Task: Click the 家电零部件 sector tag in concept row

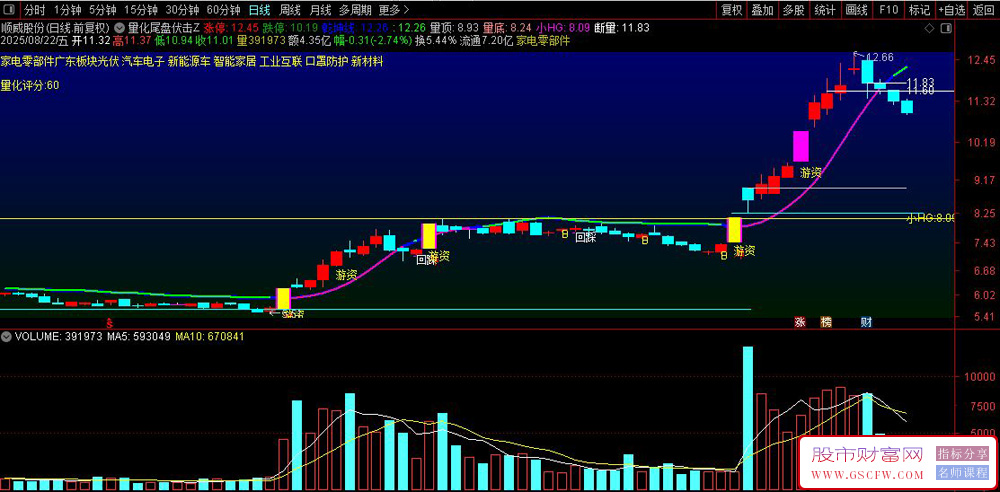Action: pos(27,62)
